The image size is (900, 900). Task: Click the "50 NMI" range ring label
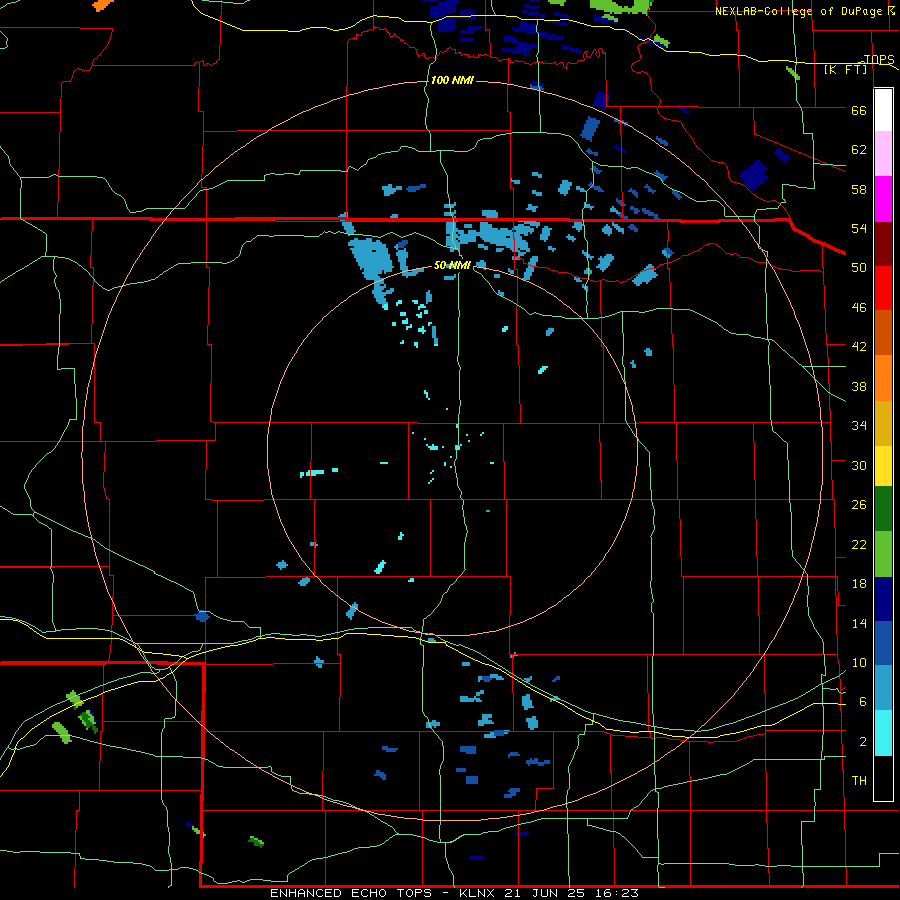pyautogui.click(x=452, y=265)
